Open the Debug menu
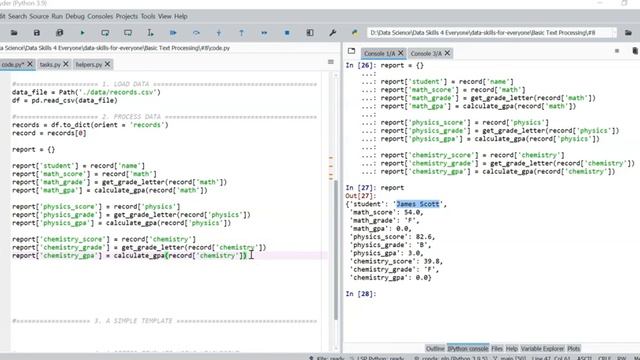The image size is (640, 360). click(75, 16)
